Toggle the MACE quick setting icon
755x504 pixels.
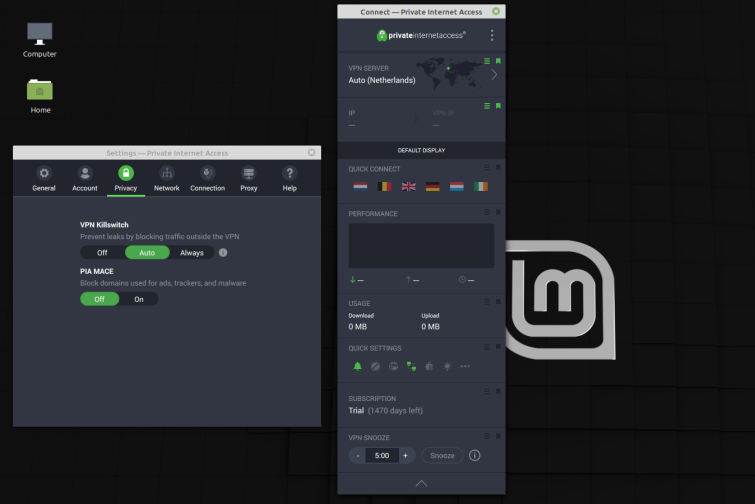coord(376,366)
